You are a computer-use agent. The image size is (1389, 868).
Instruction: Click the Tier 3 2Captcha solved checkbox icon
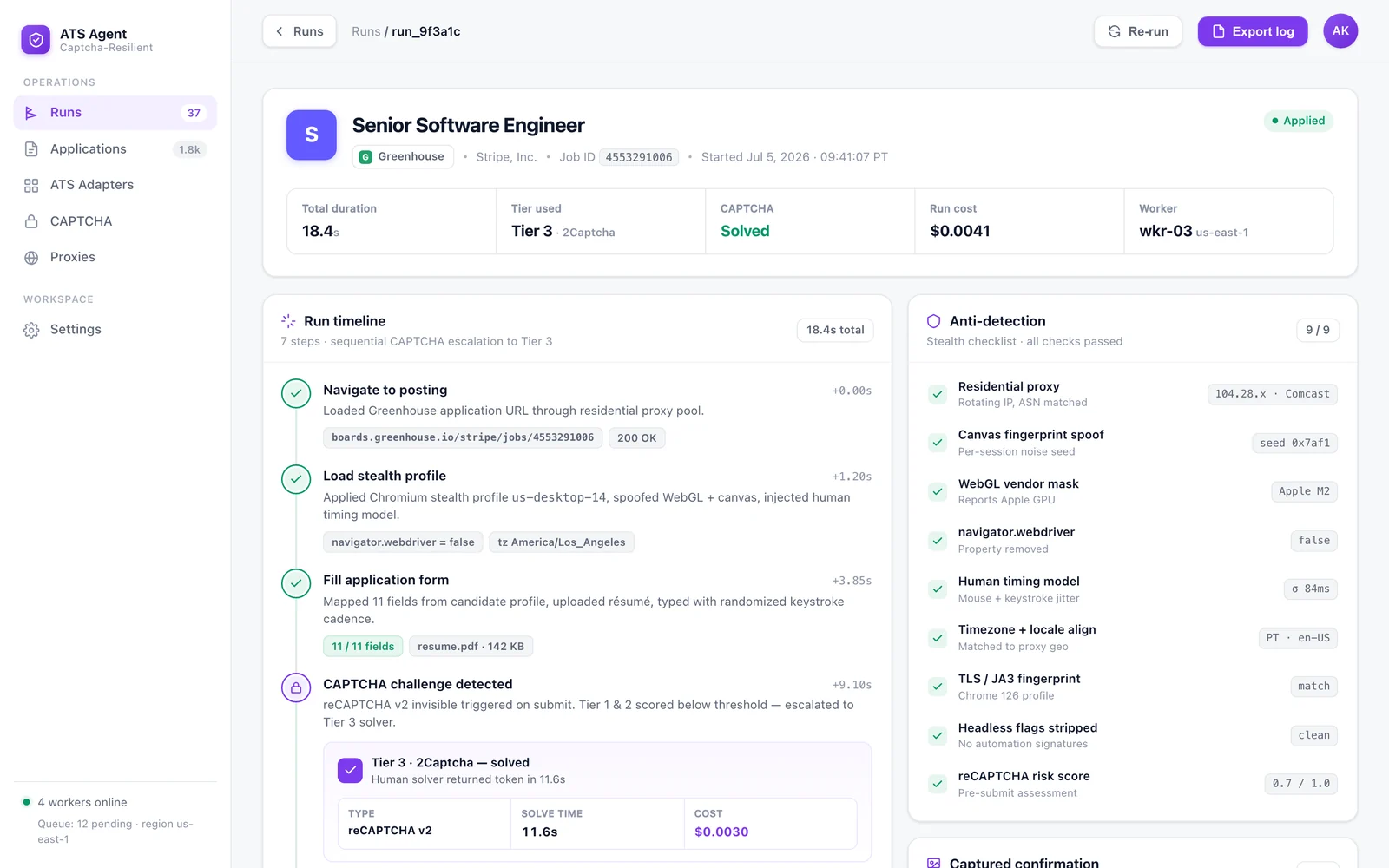(350, 771)
